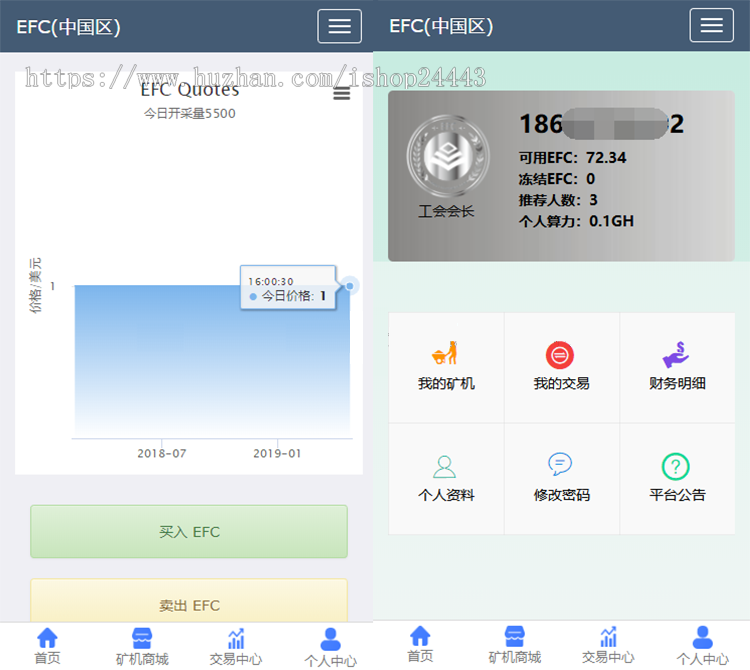Click 个人资料 label text
The image size is (750, 670).
[x=446, y=495]
